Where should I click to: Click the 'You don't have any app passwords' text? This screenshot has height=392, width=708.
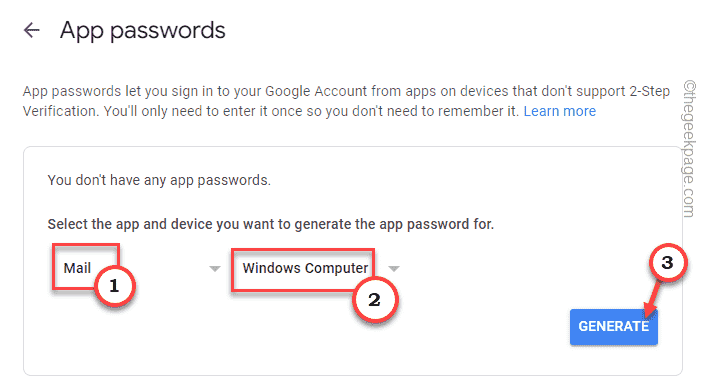159,180
